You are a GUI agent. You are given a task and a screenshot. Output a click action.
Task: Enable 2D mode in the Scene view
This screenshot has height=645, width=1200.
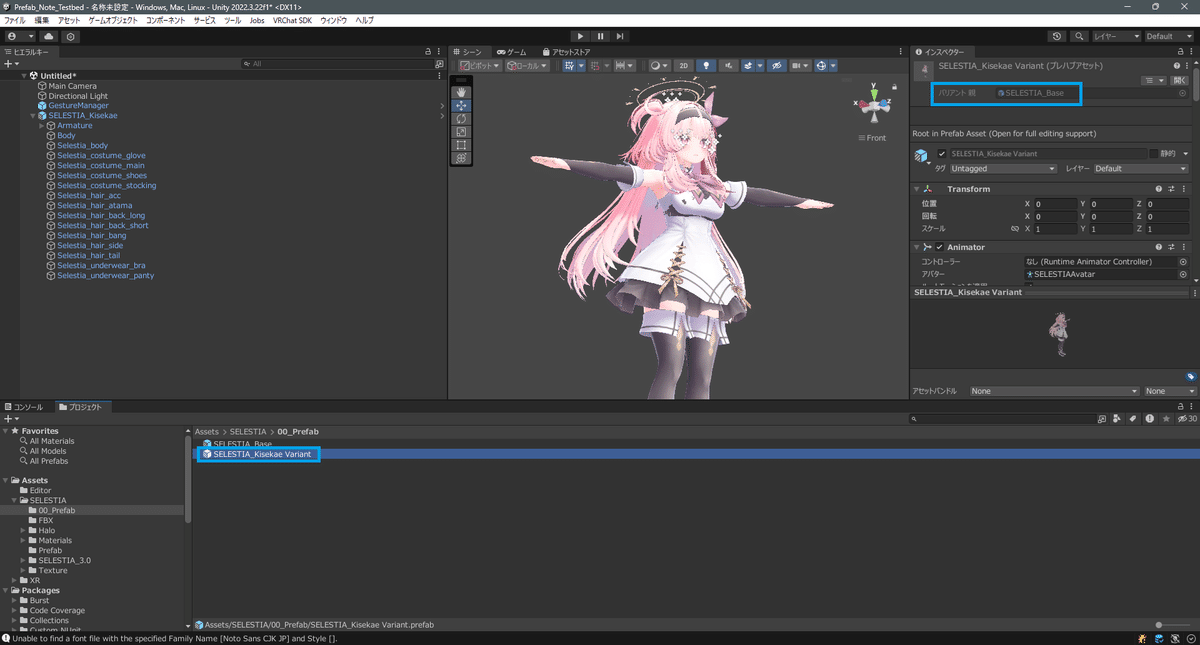pos(684,65)
